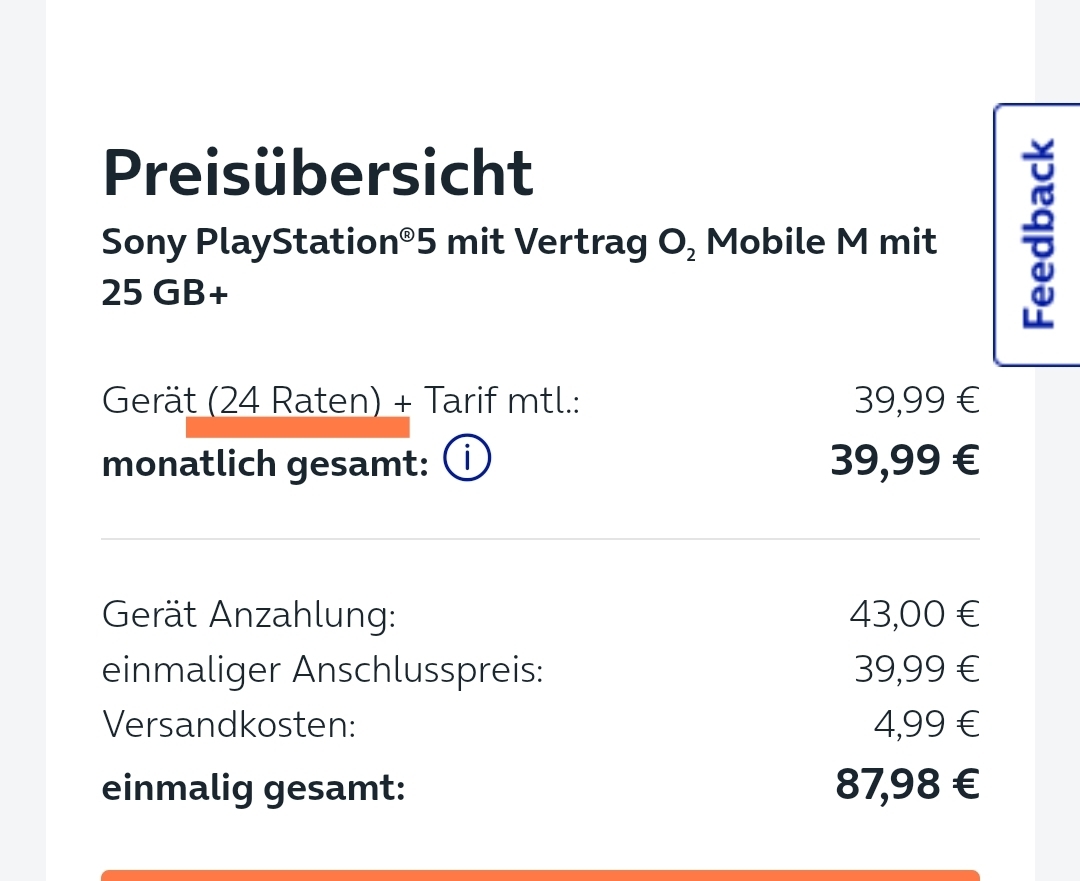1080x881 pixels.
Task: Click the orange button at the bottom edge
Action: (x=540, y=875)
